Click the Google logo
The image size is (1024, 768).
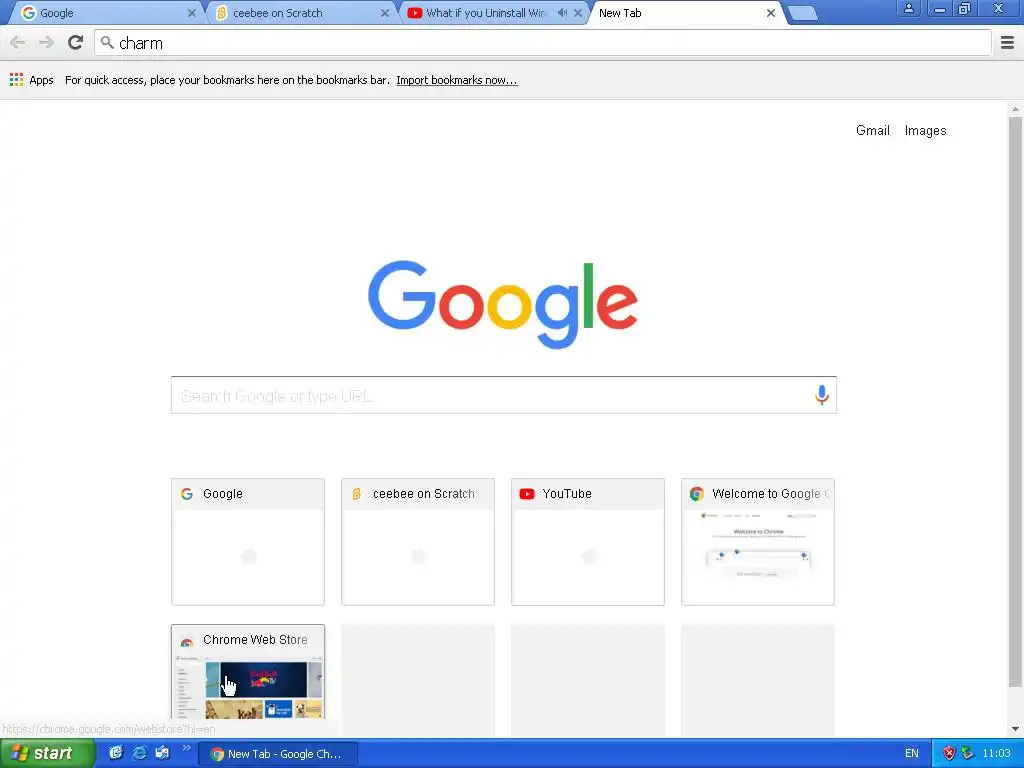[503, 304]
